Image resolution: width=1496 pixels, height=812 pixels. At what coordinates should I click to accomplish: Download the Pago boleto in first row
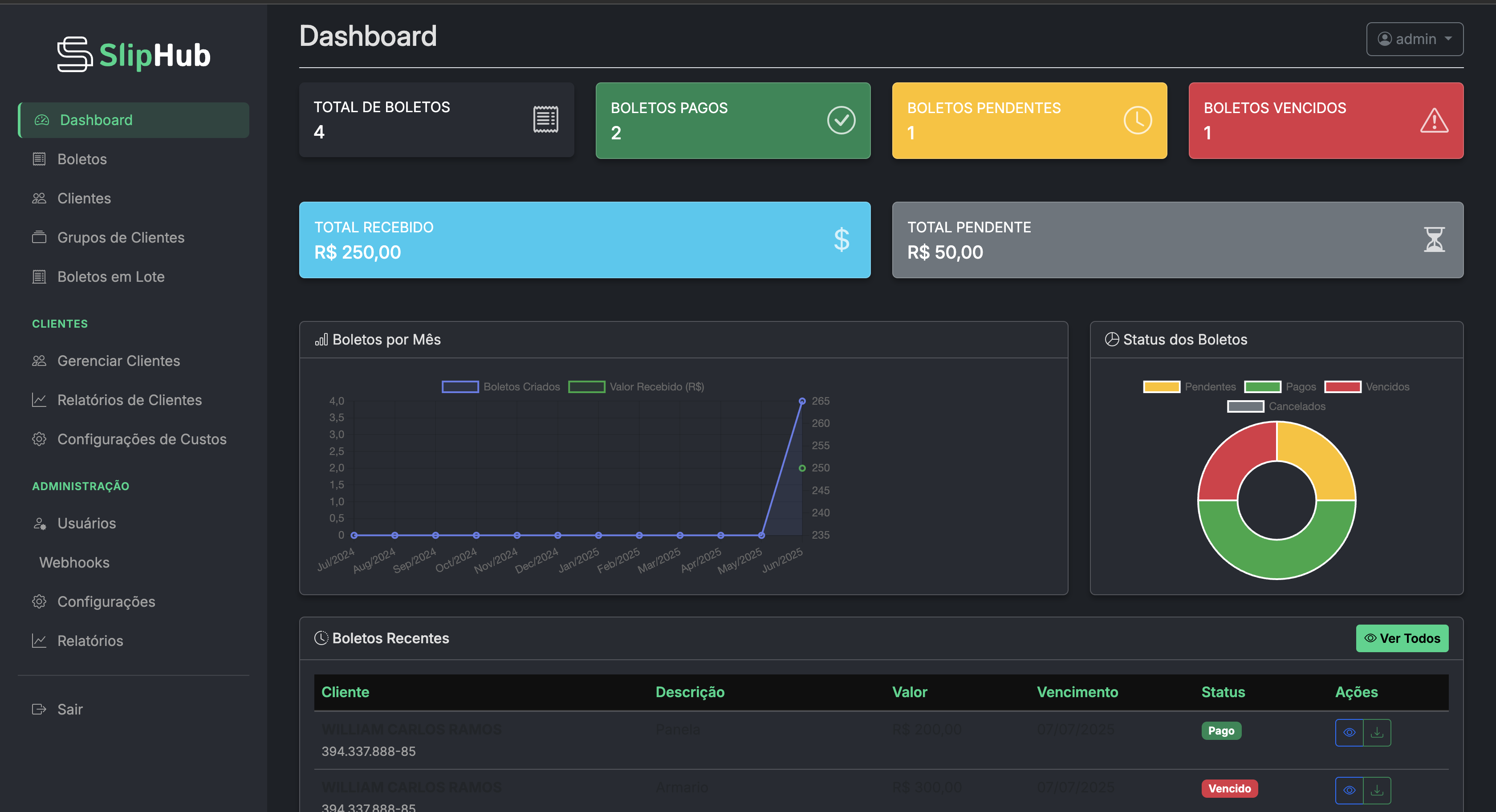[1376, 732]
